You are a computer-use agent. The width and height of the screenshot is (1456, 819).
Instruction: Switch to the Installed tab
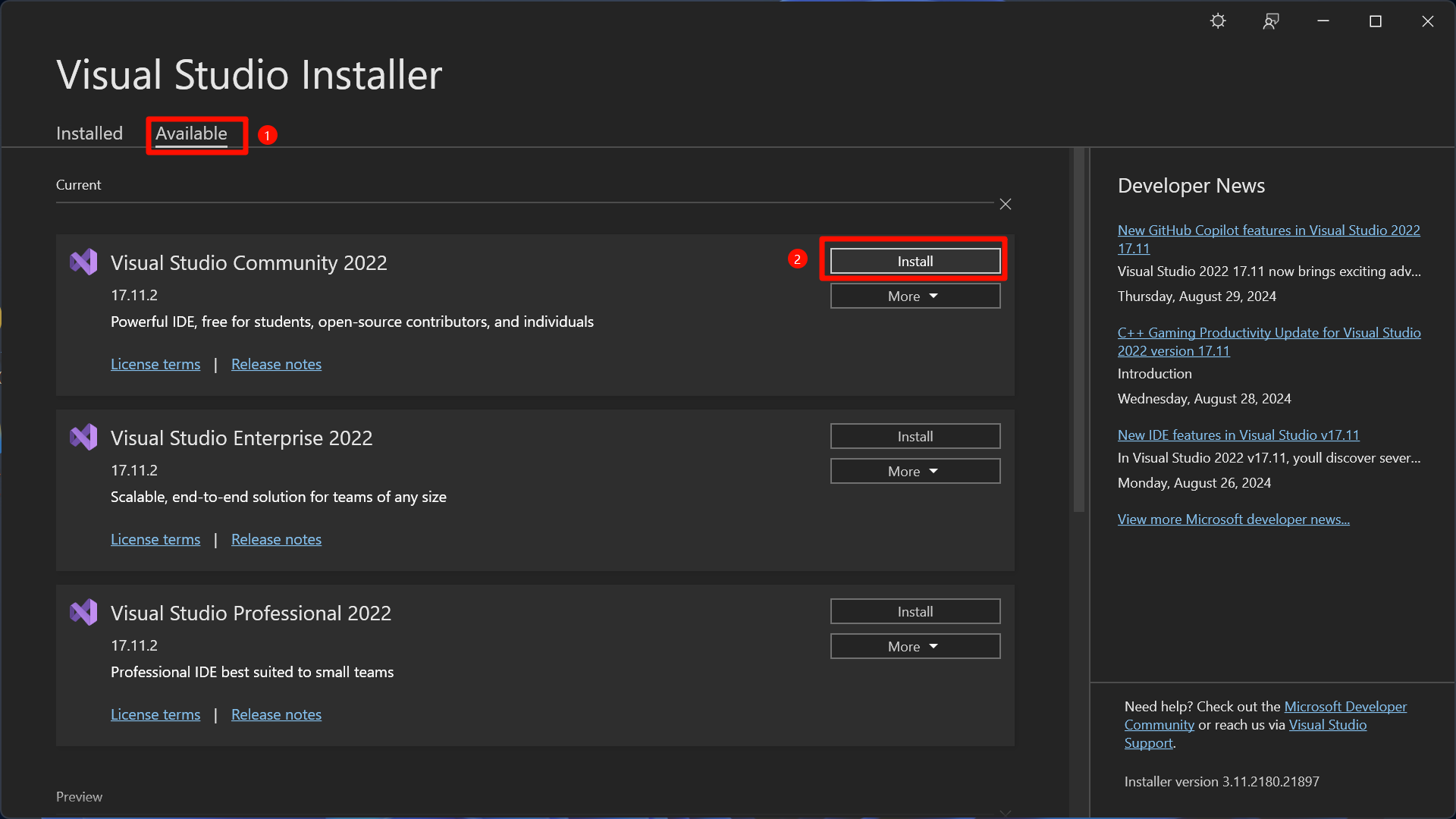coord(89,133)
